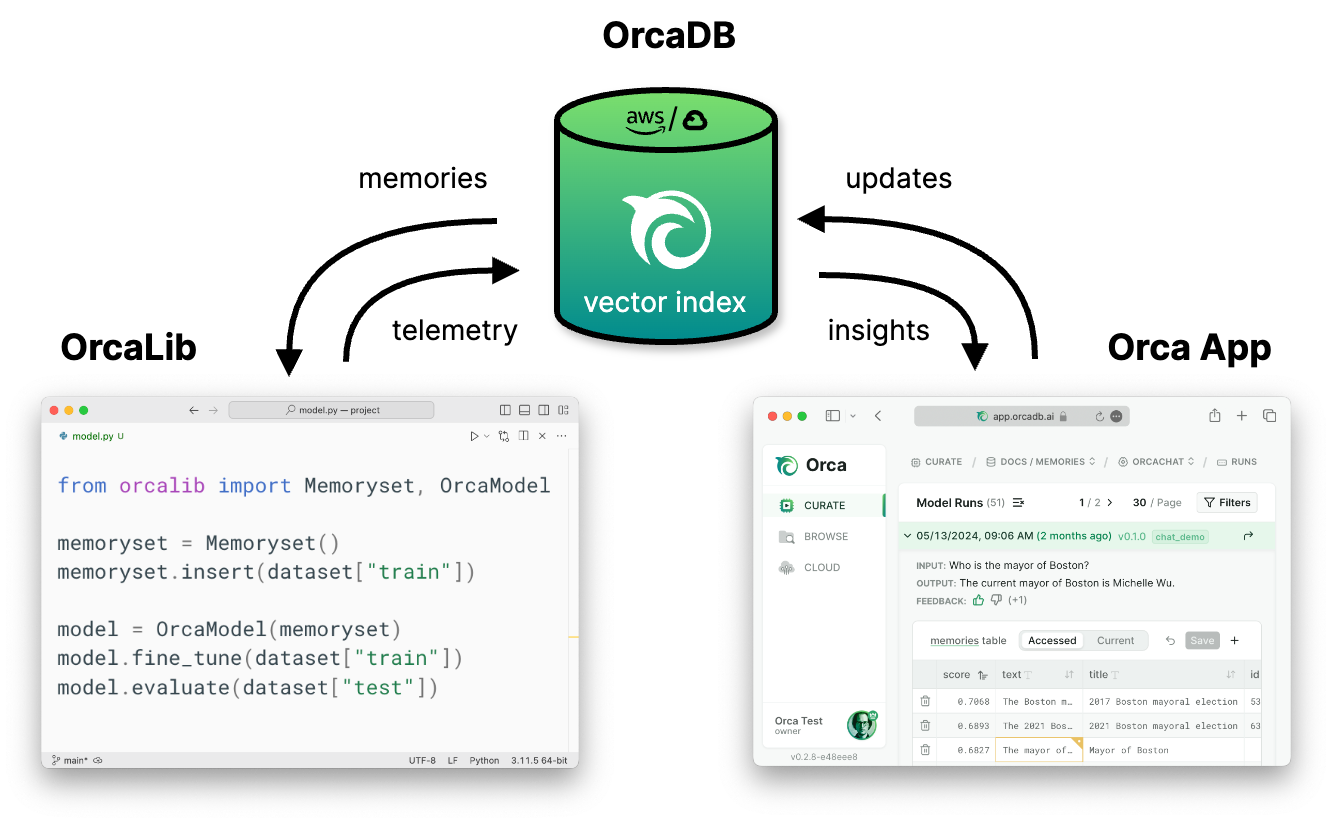Open a new browser tab with plus
Screen dimensions: 1334x824
[1242, 416]
